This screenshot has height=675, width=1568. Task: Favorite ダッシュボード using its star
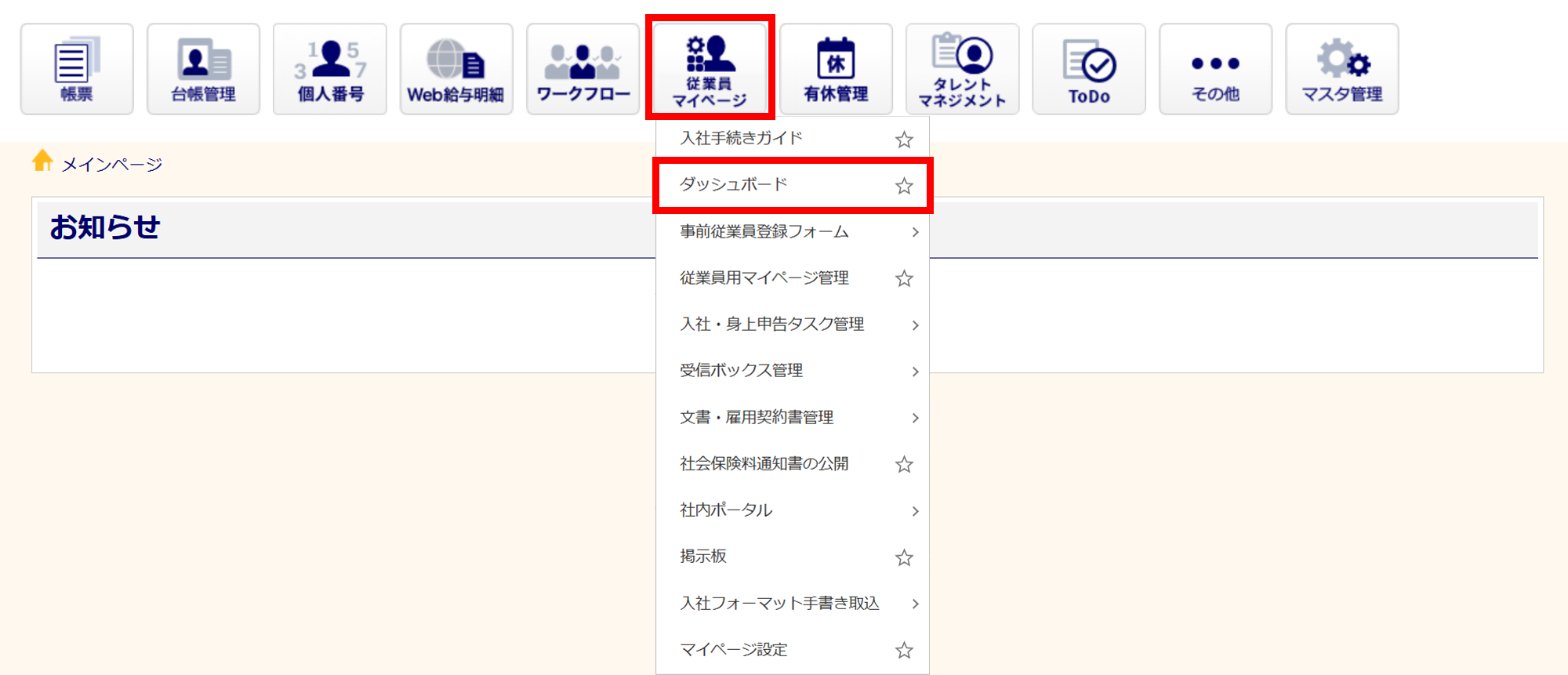(x=904, y=186)
